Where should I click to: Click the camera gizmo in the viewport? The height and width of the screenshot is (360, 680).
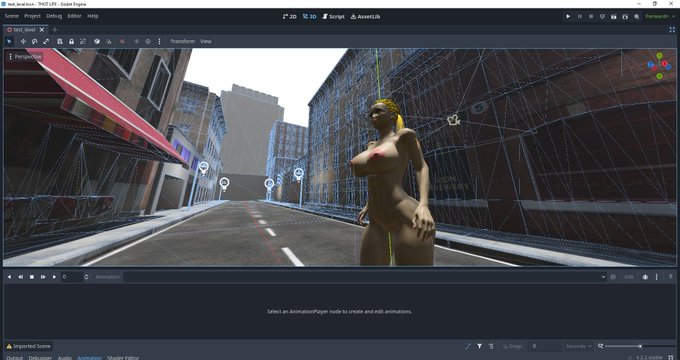coord(454,120)
